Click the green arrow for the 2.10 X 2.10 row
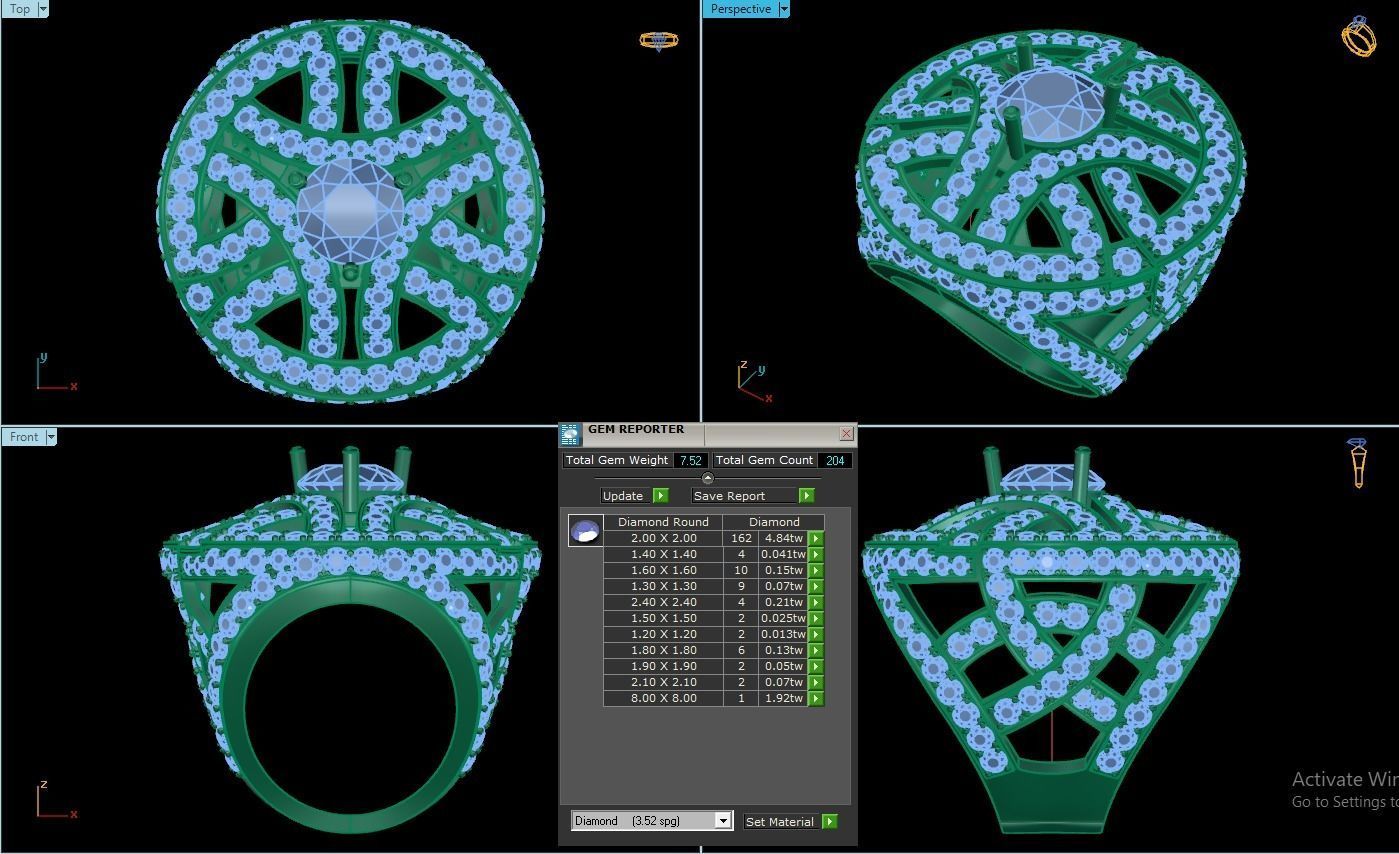Screen dimensions: 1399x854 coord(816,682)
